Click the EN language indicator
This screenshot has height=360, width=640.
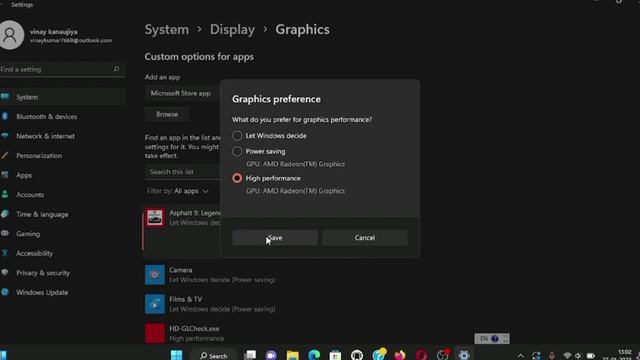484,339
